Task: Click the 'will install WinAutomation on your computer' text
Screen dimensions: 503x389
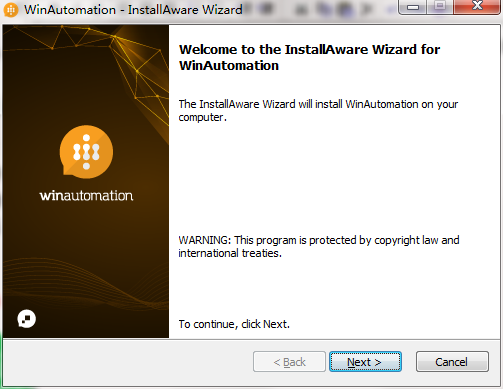Action: click(318, 111)
